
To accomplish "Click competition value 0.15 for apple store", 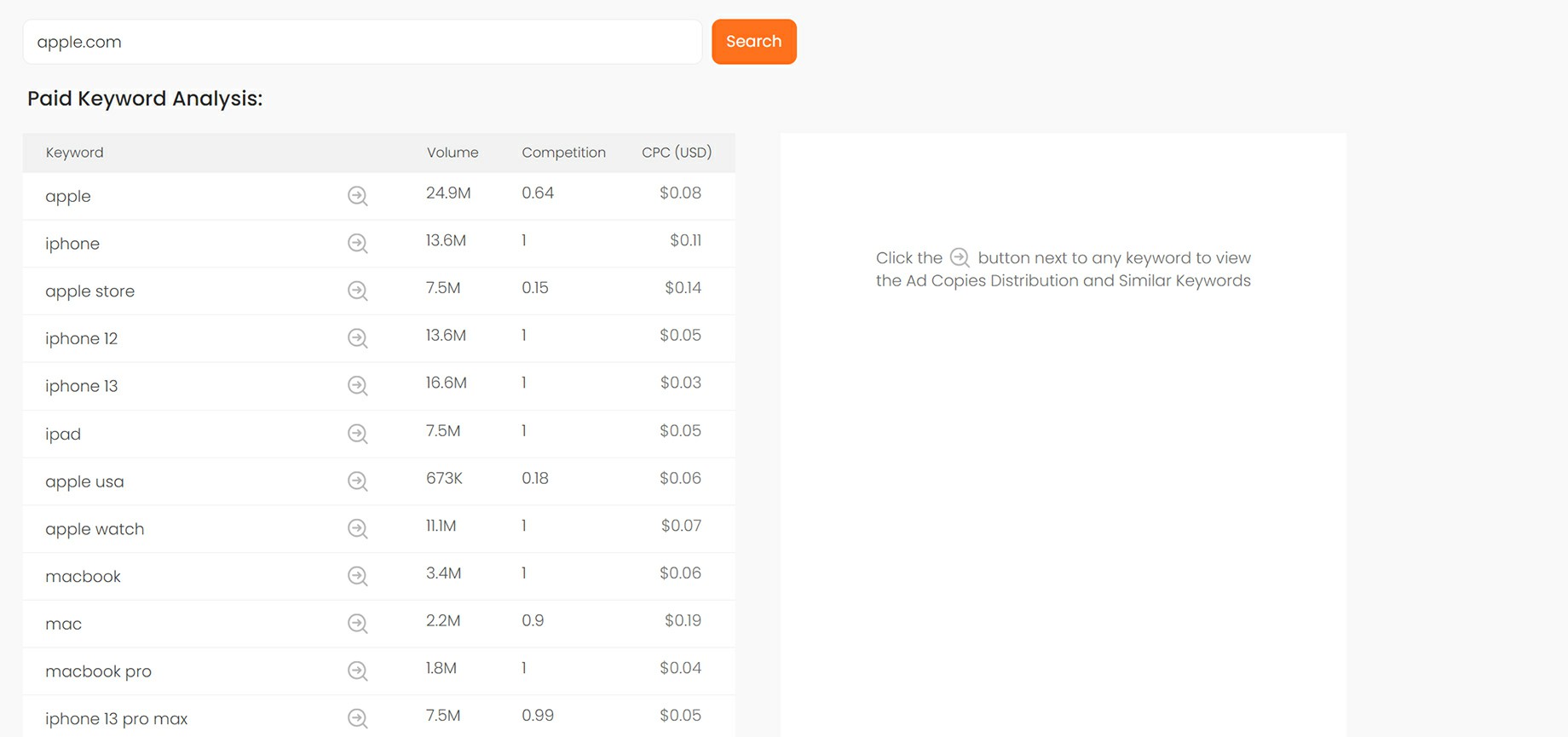I will click(x=535, y=288).
